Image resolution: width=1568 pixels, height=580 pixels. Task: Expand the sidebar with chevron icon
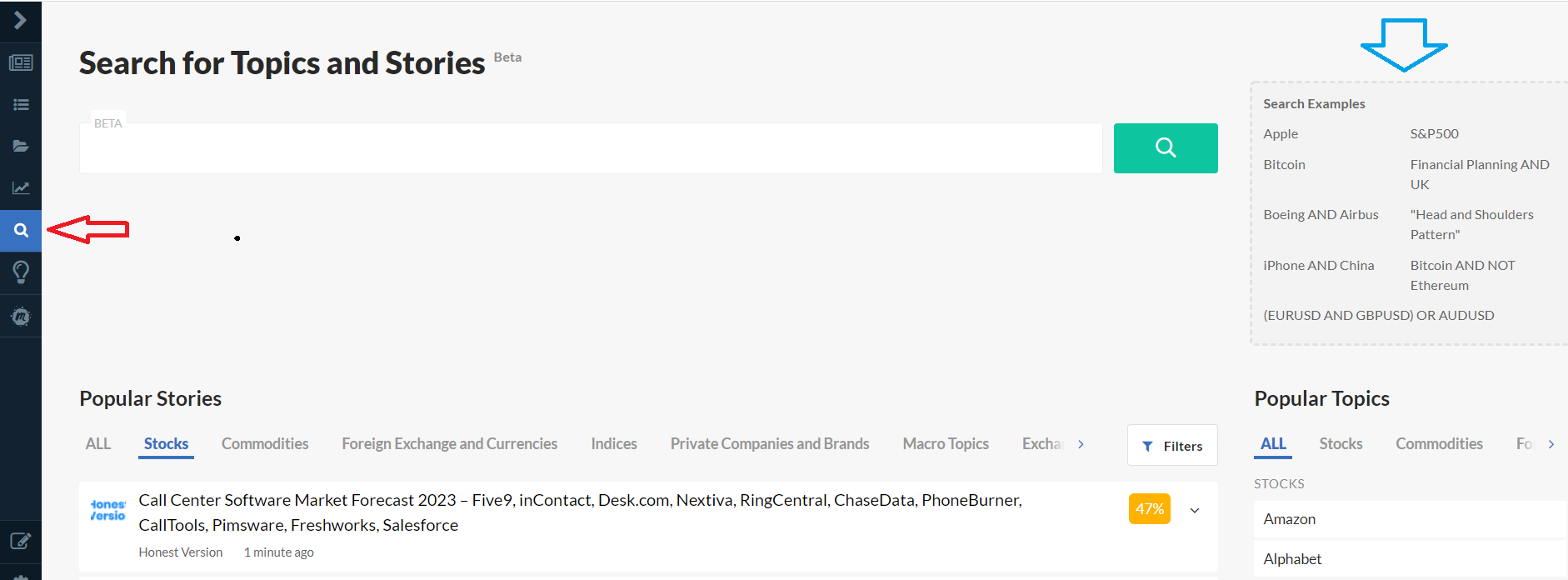click(20, 20)
